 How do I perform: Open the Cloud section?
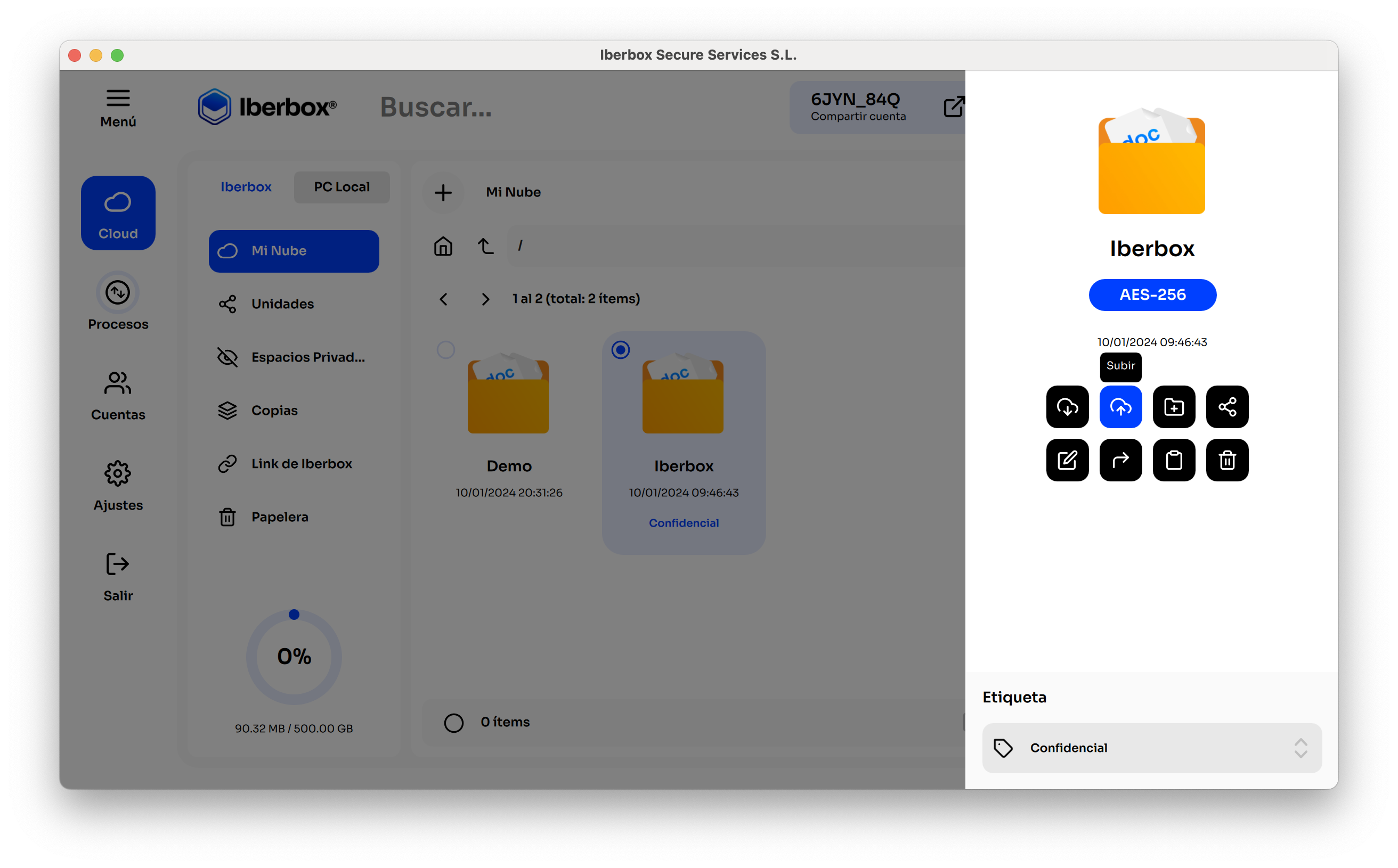pos(118,213)
